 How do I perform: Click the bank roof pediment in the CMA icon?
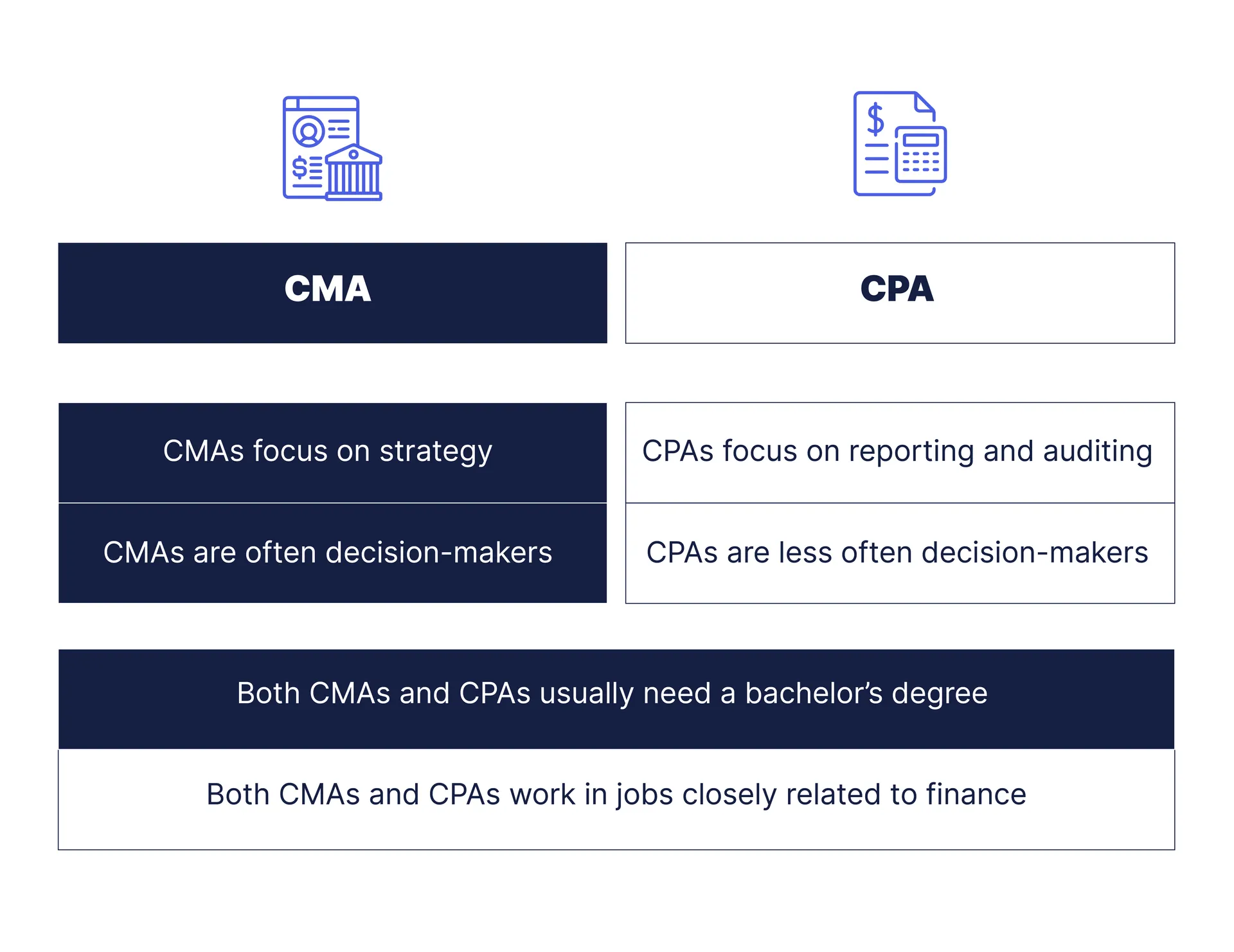coord(353,155)
